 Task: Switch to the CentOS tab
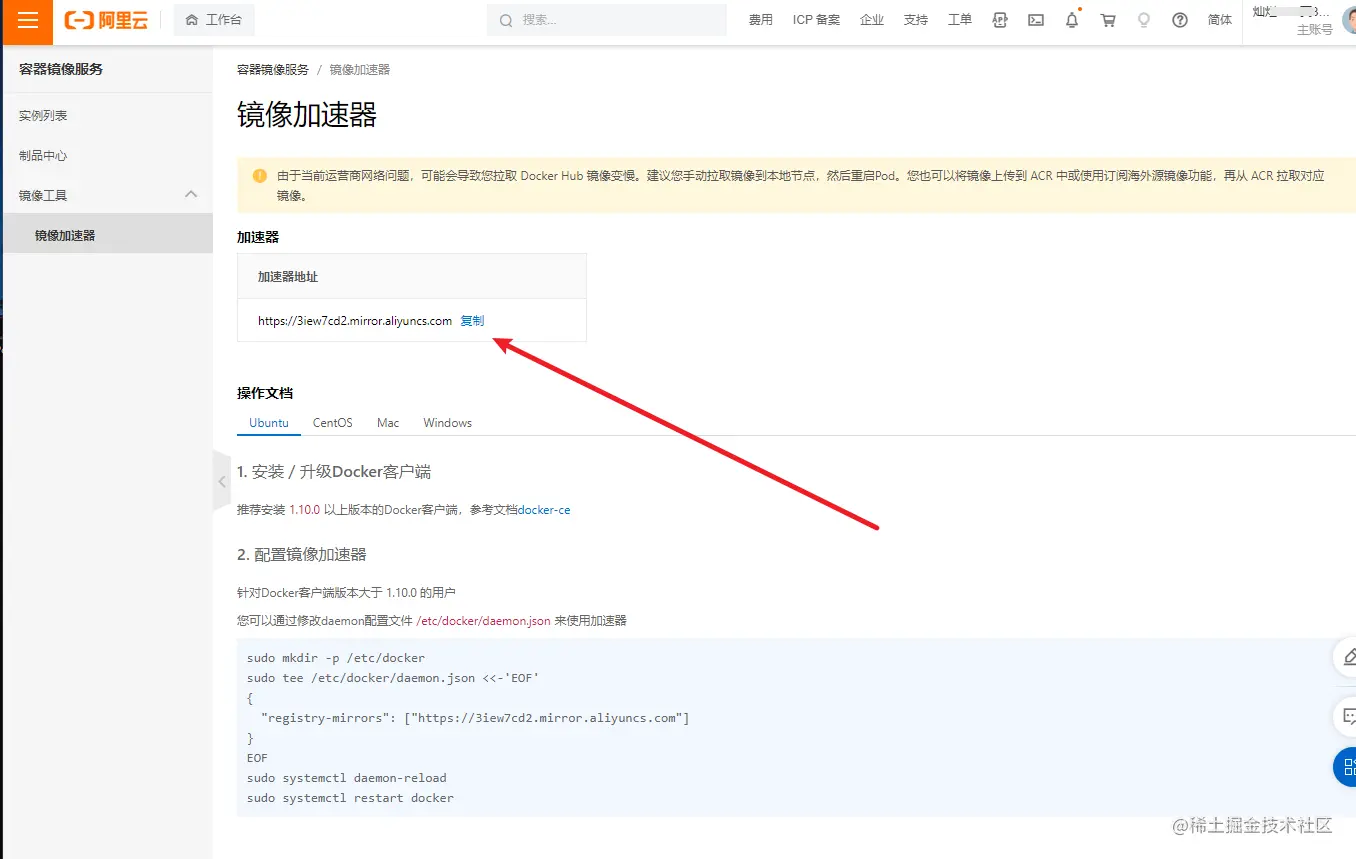click(333, 423)
